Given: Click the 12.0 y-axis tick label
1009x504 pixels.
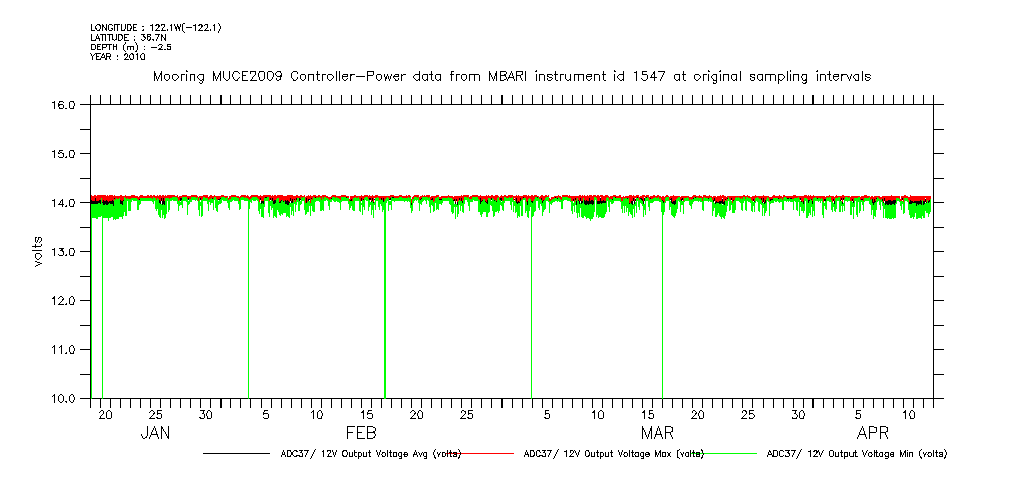Looking at the screenshot, I should point(65,301).
